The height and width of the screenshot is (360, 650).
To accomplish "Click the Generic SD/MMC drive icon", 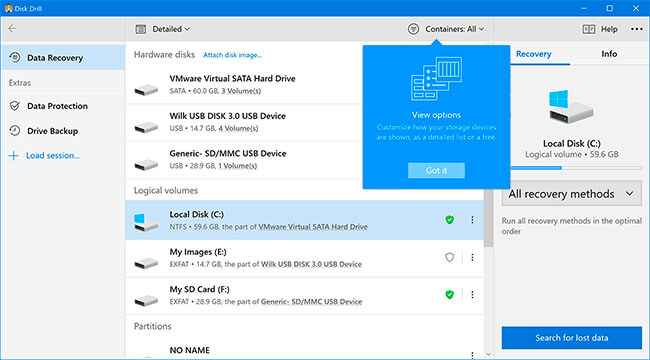I will pyautogui.click(x=146, y=164).
